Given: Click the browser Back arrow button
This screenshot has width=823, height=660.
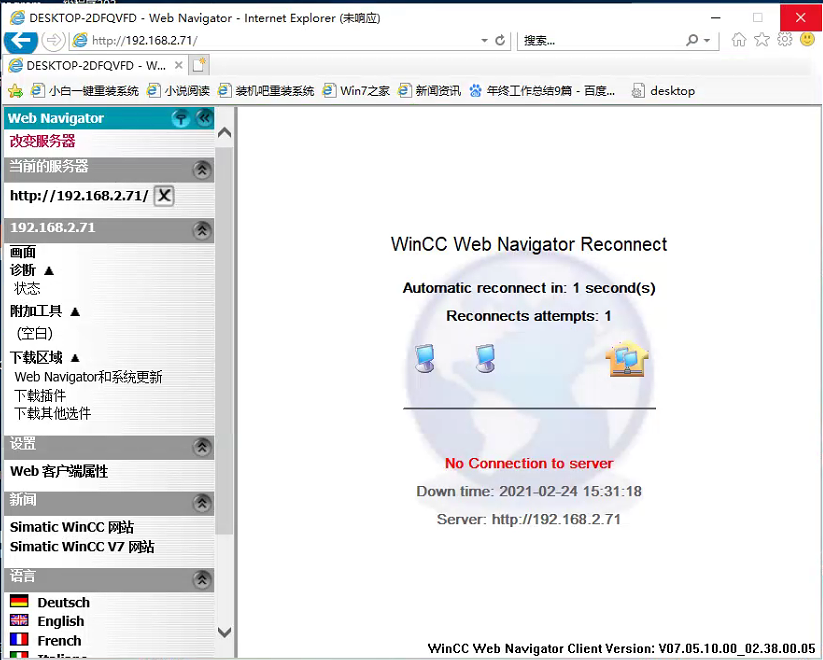Looking at the screenshot, I should [x=21, y=40].
